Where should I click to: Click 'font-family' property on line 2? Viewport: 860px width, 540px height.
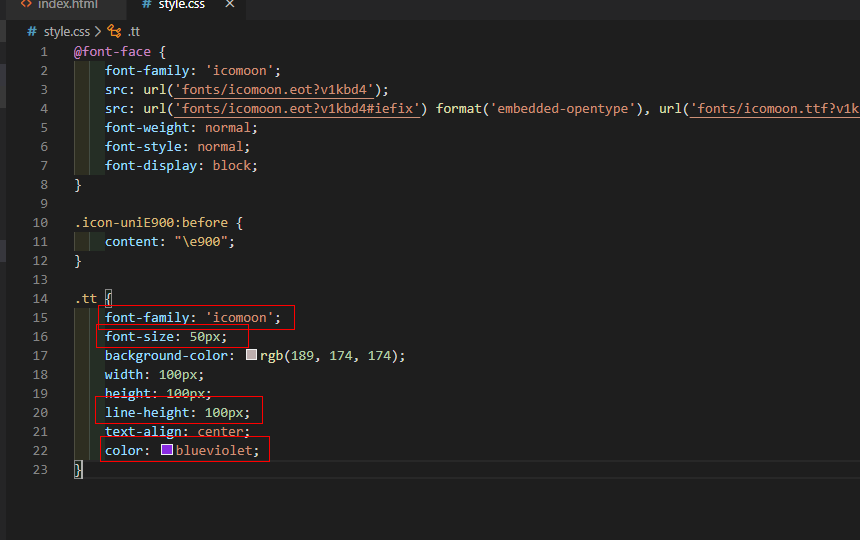[147, 71]
